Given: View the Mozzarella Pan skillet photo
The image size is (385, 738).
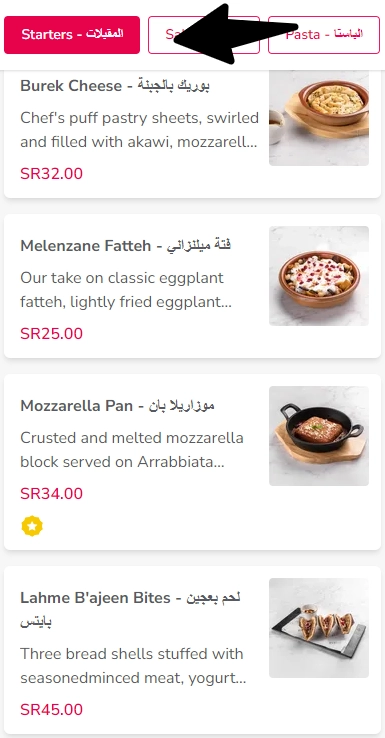Looking at the screenshot, I should click(x=319, y=436).
